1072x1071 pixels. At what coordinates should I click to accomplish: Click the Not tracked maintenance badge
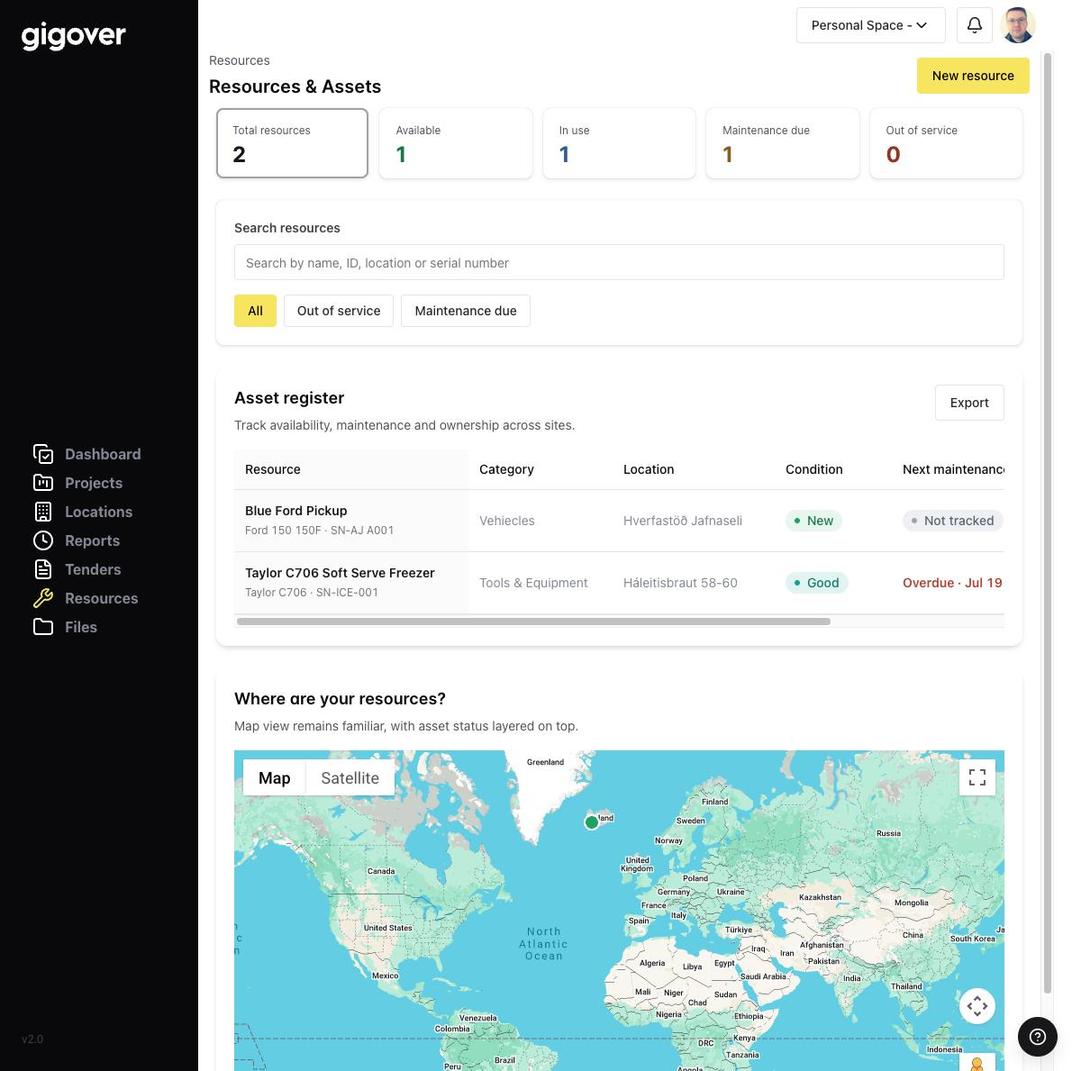(x=952, y=520)
